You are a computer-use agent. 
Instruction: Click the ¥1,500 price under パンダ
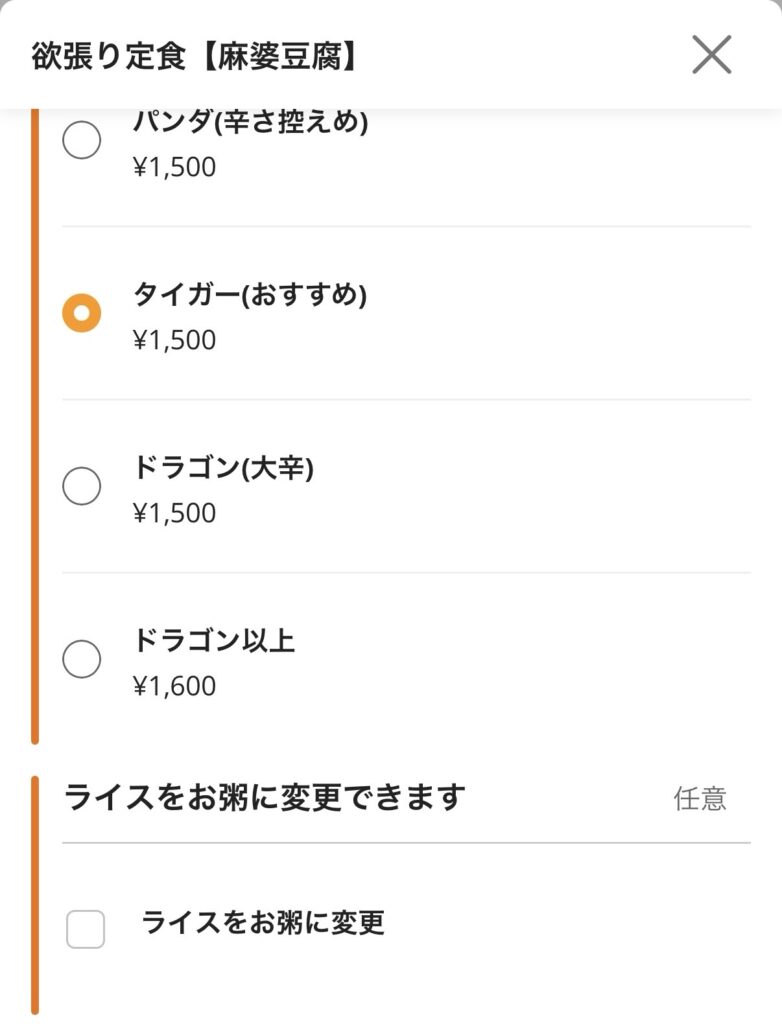pyautogui.click(x=174, y=167)
